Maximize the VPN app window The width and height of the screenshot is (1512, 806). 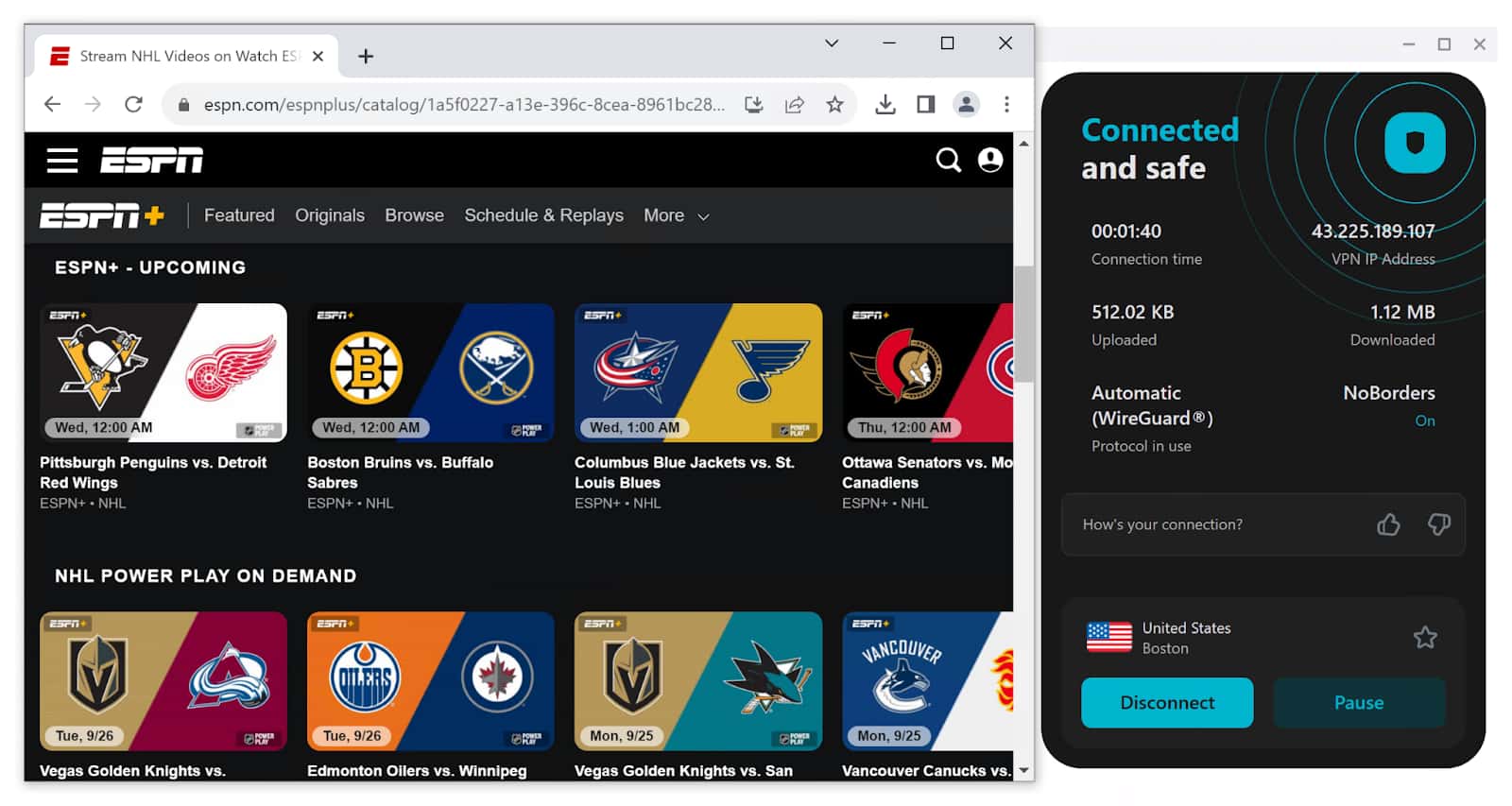[1444, 44]
